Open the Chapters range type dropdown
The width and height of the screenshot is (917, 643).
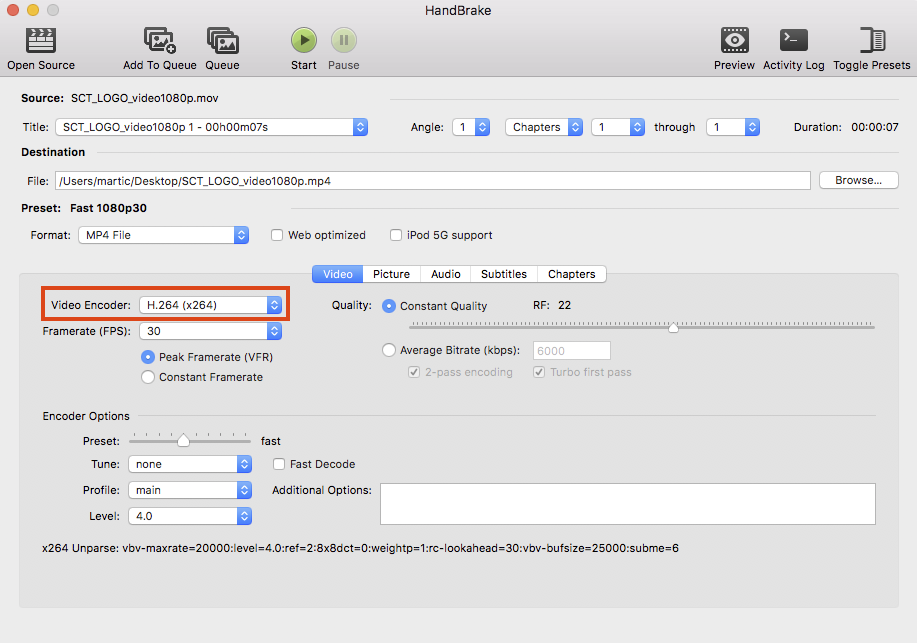(x=544, y=127)
